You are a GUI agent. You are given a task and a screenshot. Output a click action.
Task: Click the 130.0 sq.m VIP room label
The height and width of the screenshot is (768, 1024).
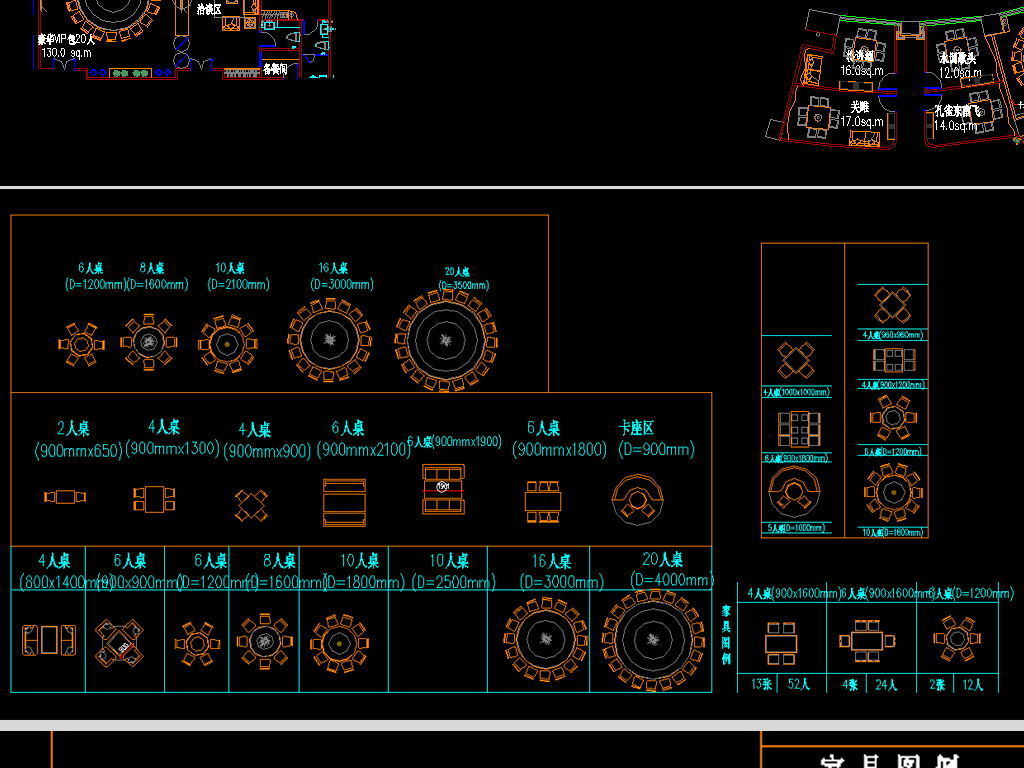[67, 53]
